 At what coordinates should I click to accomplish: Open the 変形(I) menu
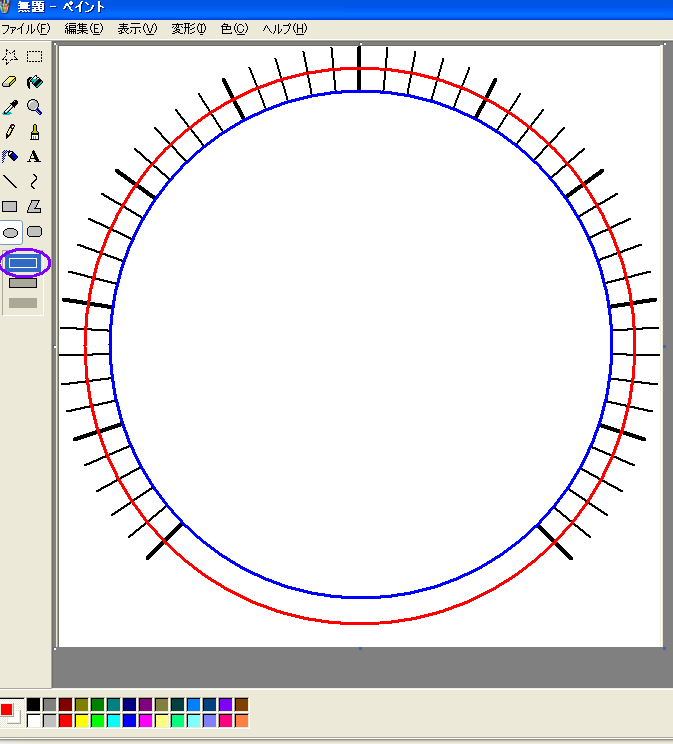(x=189, y=29)
